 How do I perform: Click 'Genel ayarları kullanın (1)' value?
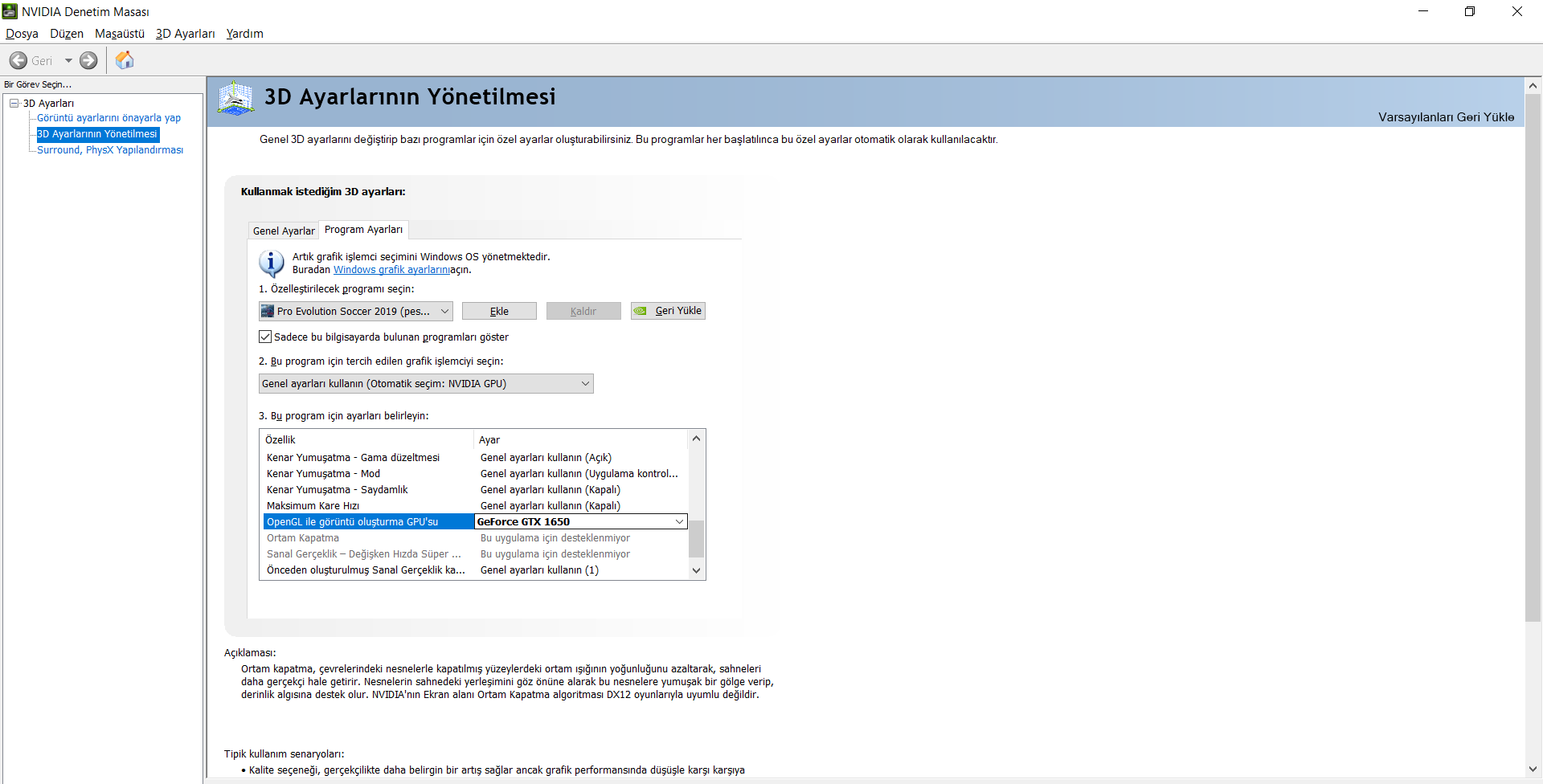click(x=539, y=570)
